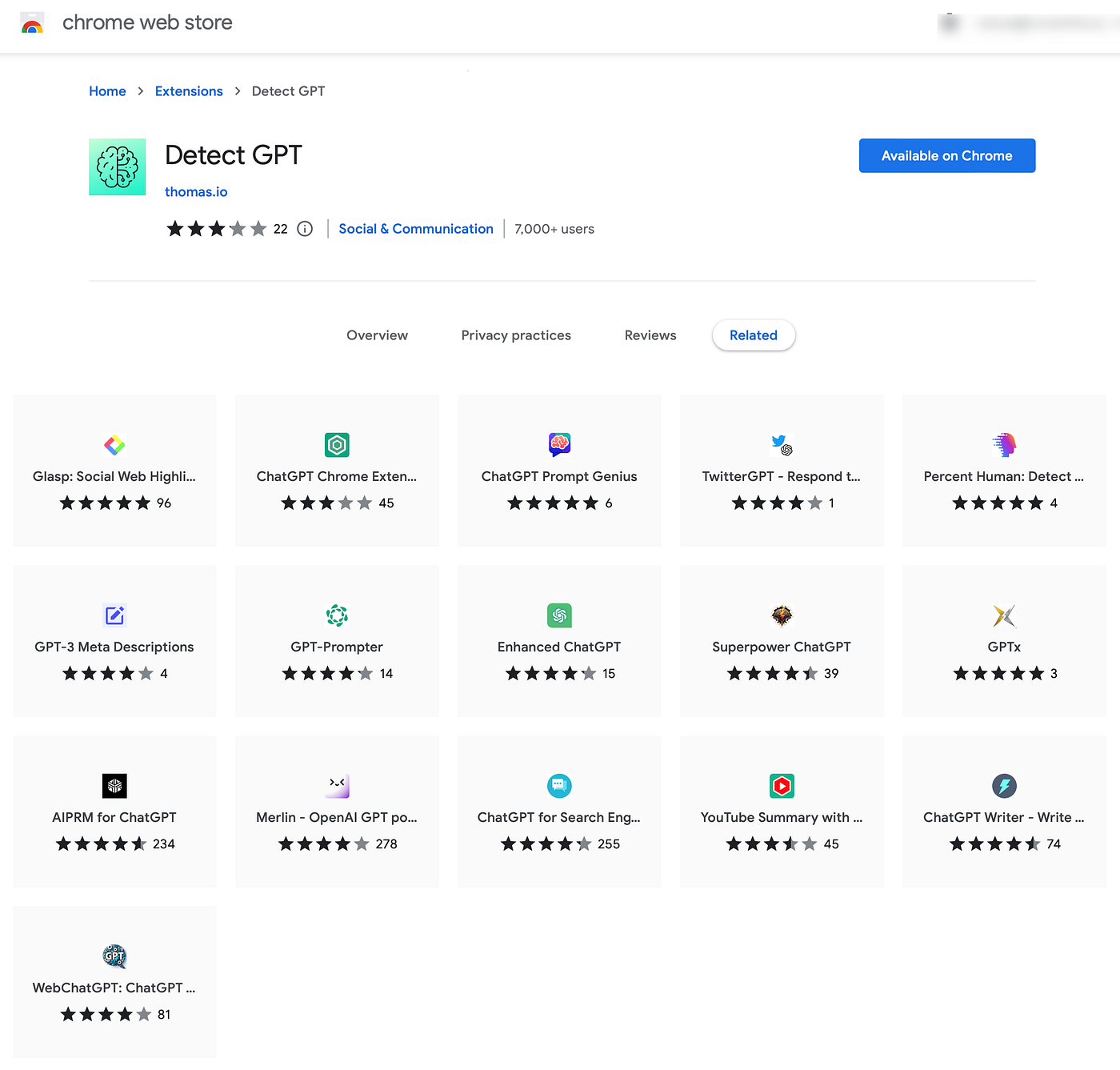The height and width of the screenshot is (1070, 1120).
Task: Click the Superpower ChatGPT icon
Action: (x=782, y=615)
